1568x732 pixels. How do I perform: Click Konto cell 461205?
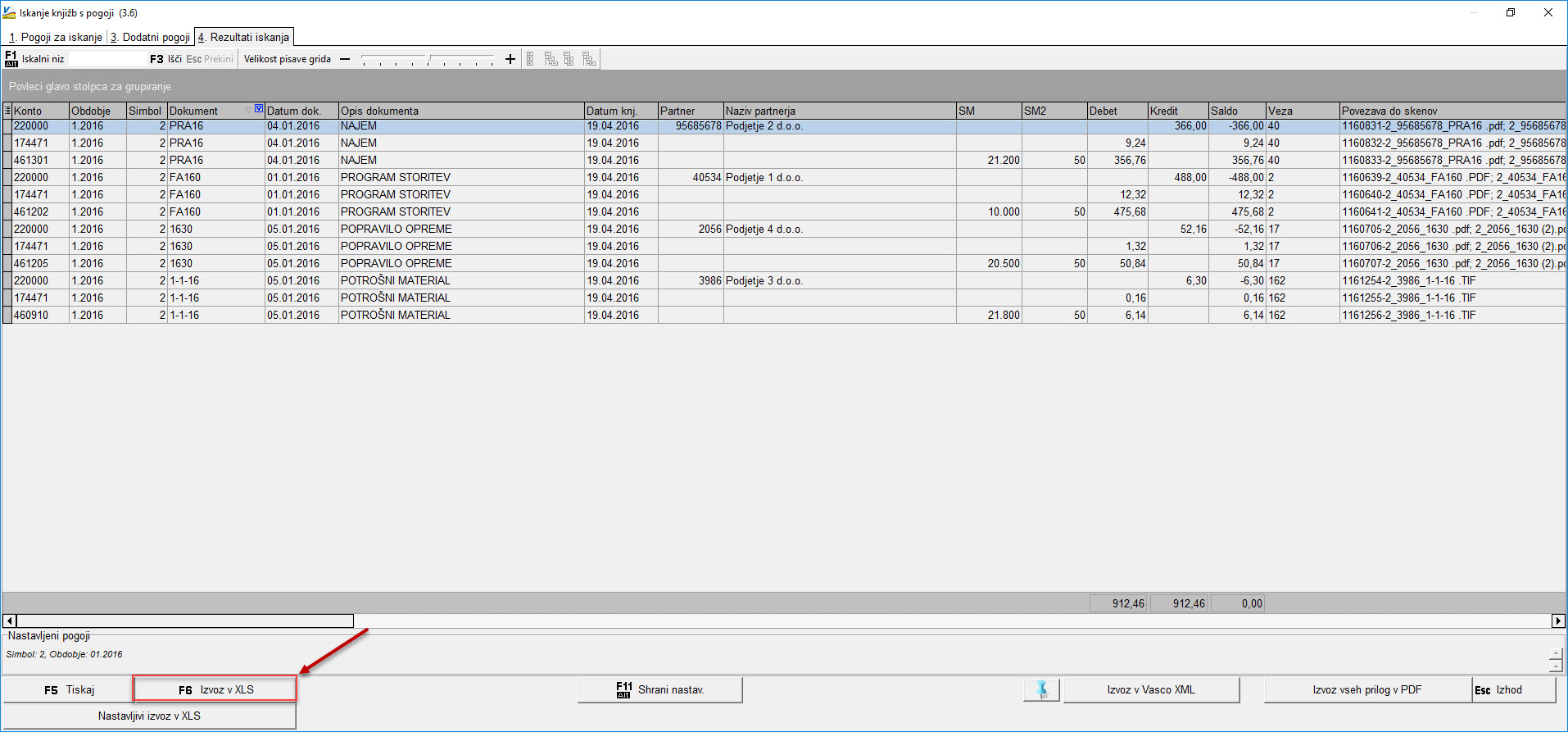pyautogui.click(x=41, y=264)
